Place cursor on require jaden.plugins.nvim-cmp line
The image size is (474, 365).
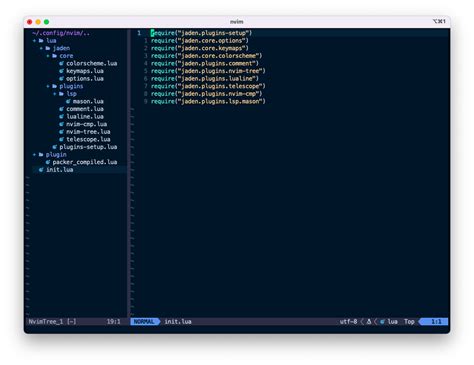pyautogui.click(x=206, y=94)
